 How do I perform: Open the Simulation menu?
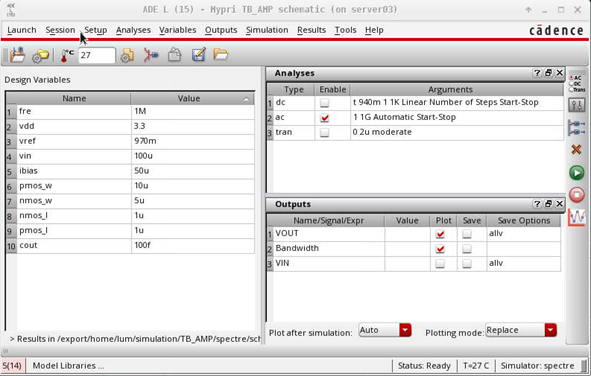(x=267, y=30)
